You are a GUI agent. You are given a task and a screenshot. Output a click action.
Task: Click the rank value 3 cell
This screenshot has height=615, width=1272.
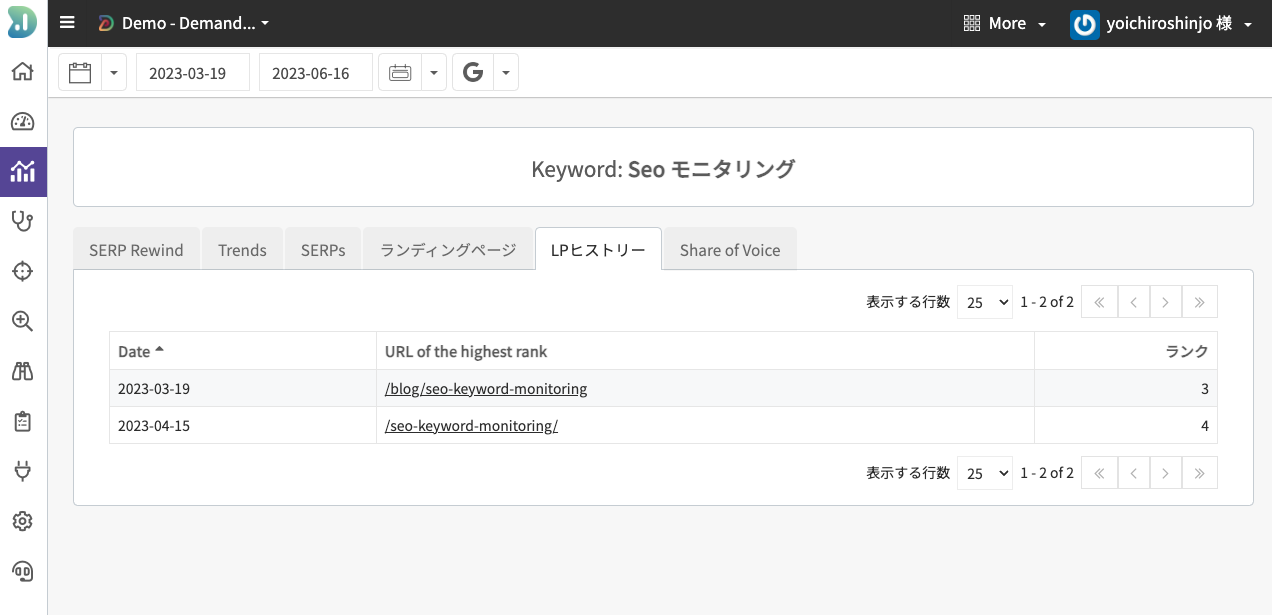1126,389
